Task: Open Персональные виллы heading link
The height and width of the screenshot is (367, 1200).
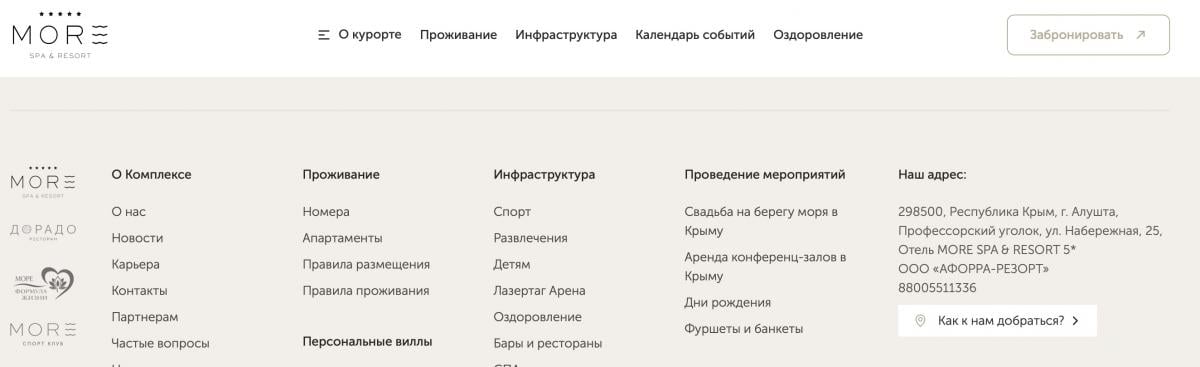Action: [x=367, y=341]
